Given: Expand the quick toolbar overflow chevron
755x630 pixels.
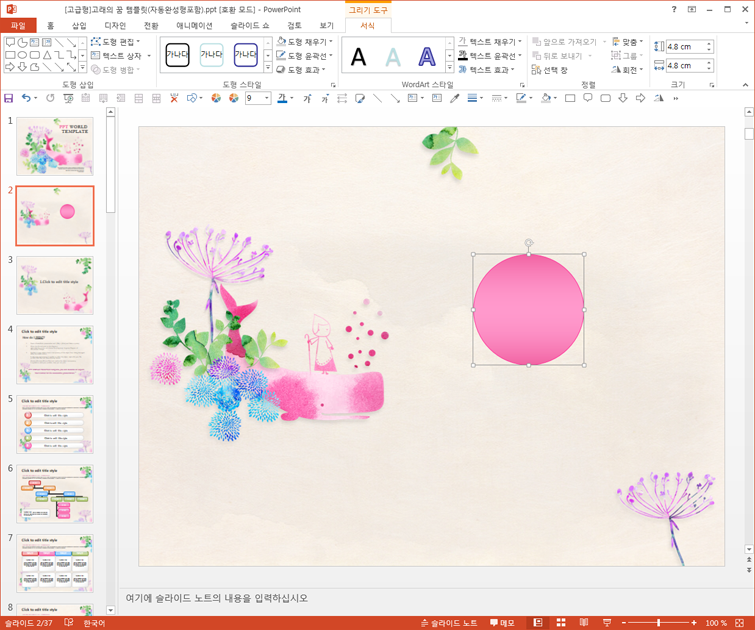Looking at the screenshot, I should tap(676, 98).
